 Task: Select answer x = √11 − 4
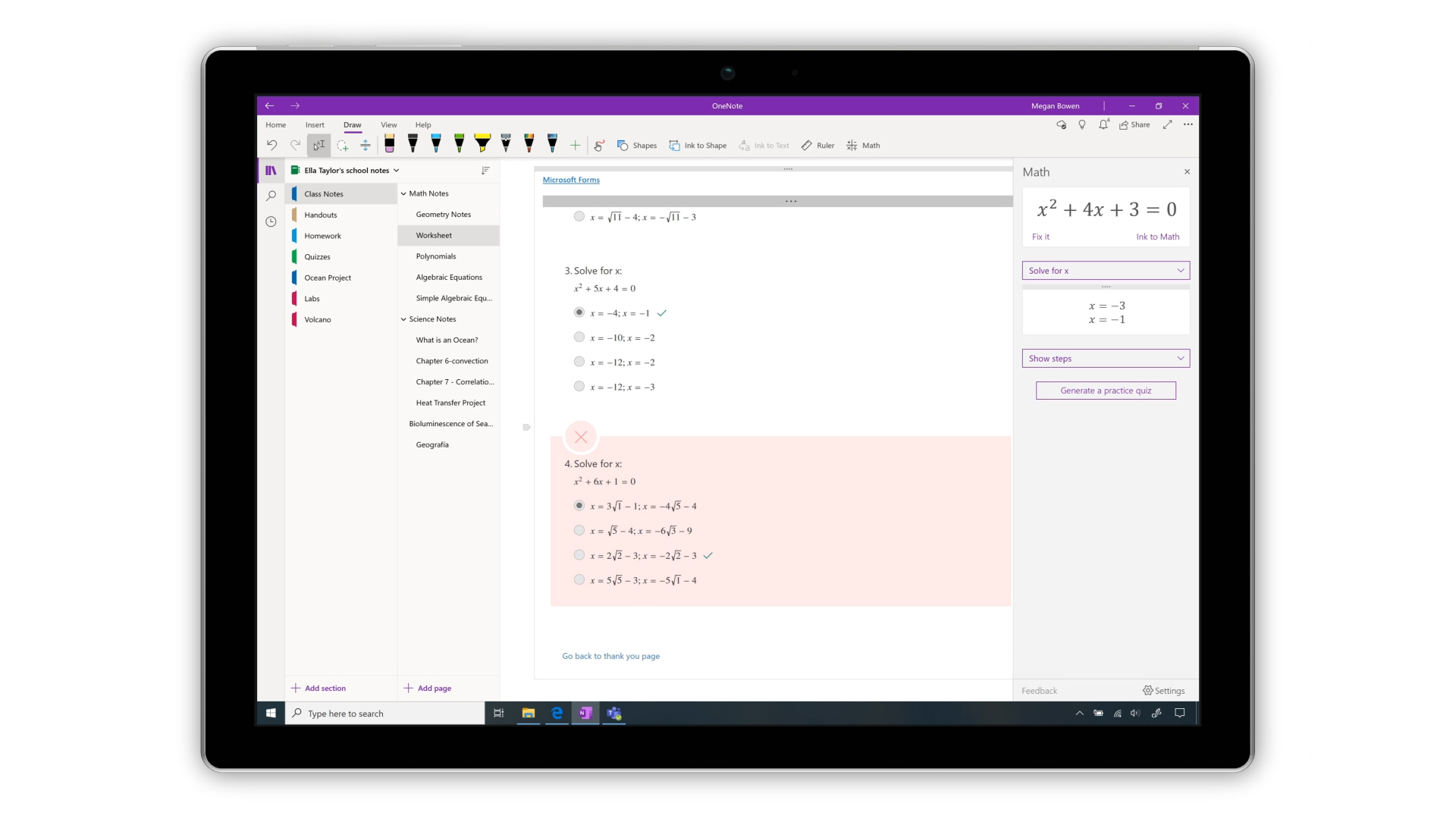(579, 217)
